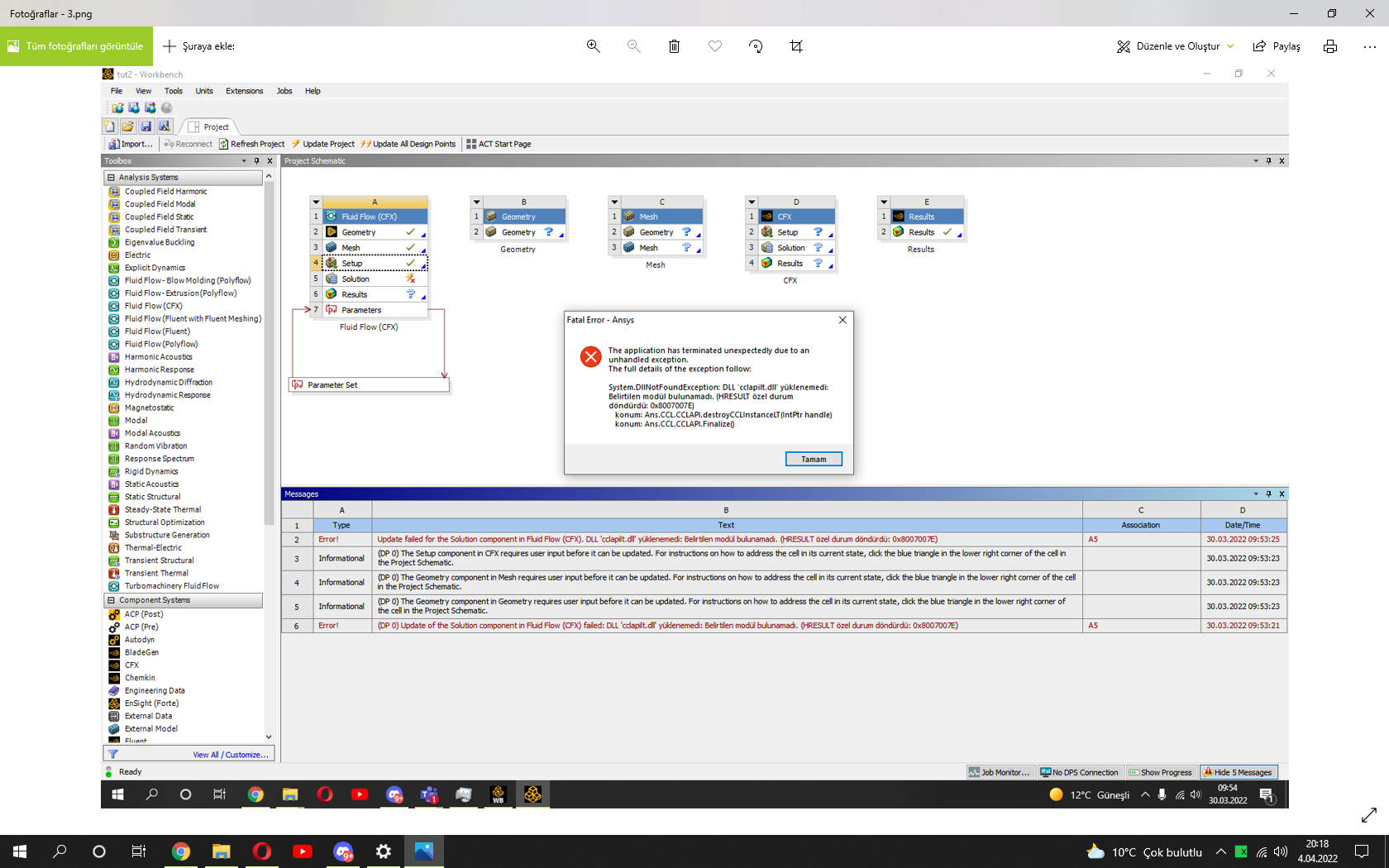Image resolution: width=1389 pixels, height=868 pixels.
Task: Open the Tools menu in Workbench
Action: pos(173,91)
